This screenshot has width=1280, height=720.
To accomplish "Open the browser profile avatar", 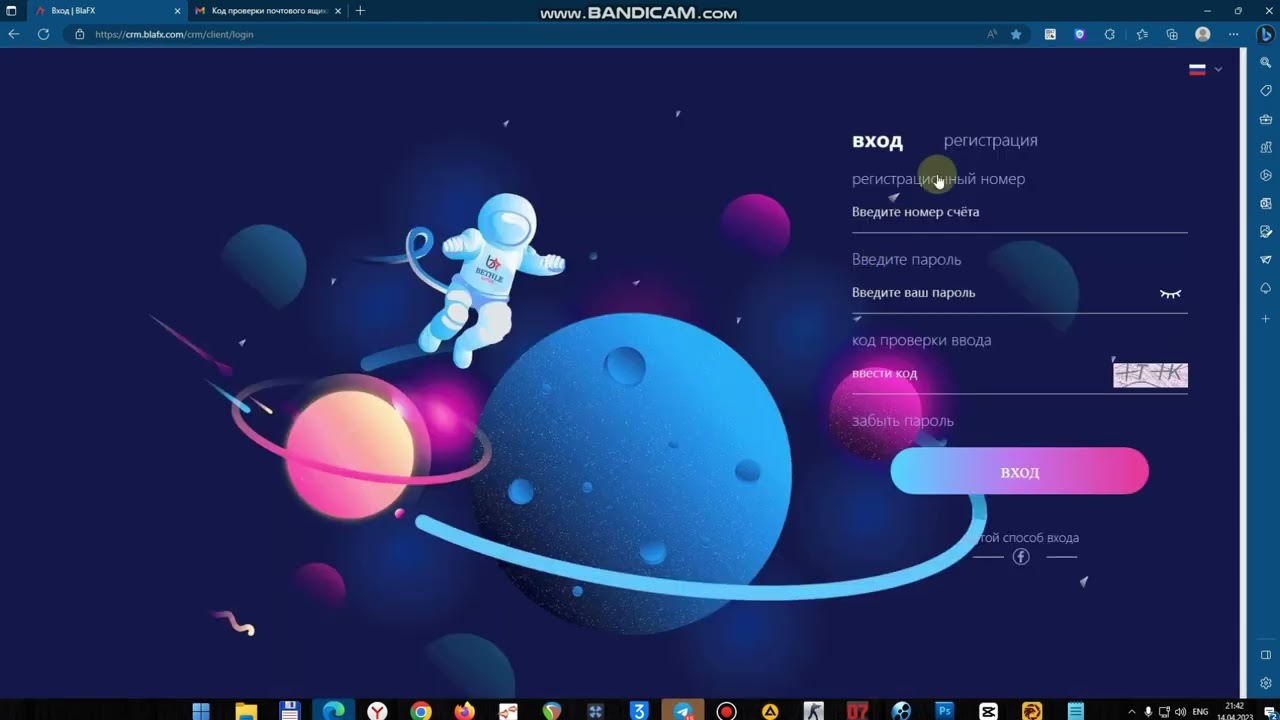I will (x=1203, y=34).
